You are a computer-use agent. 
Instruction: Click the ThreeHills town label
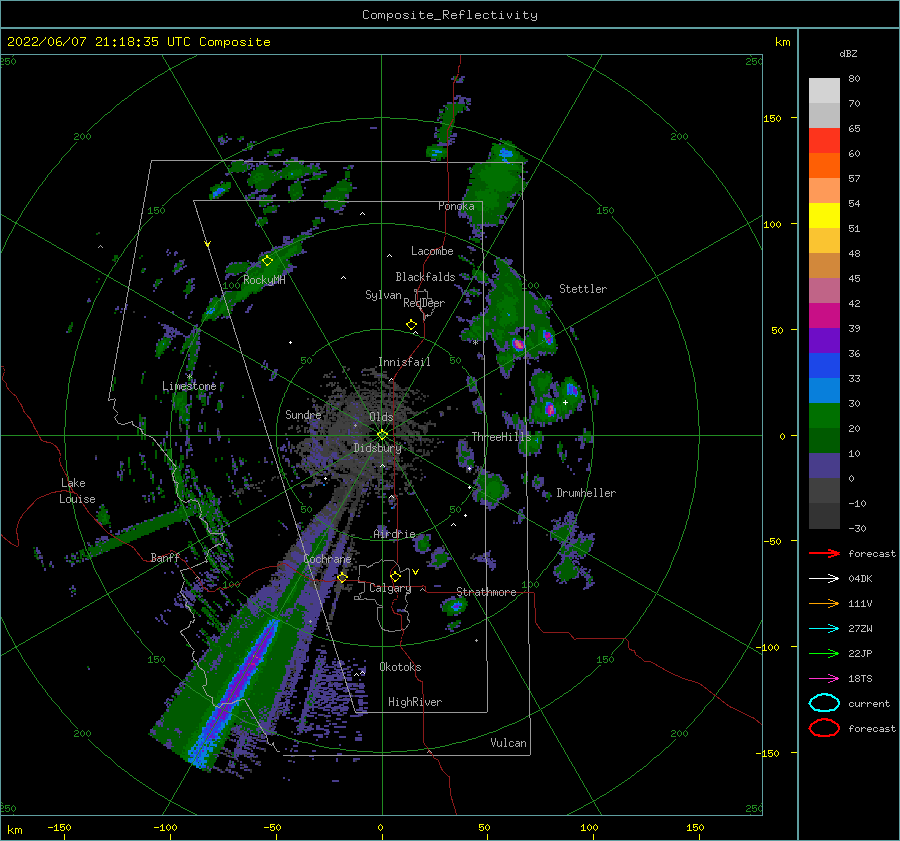tap(501, 437)
